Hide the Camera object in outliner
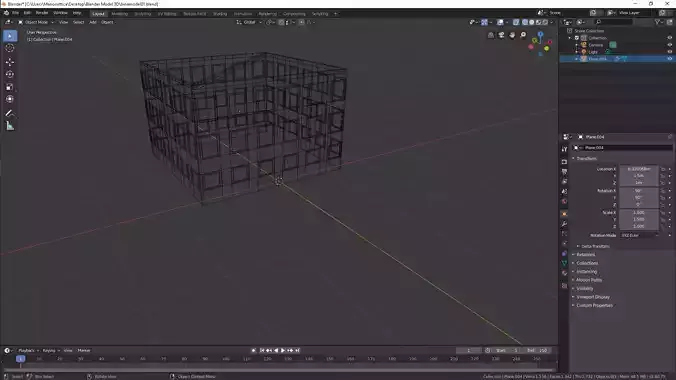676x380 pixels. tap(670, 45)
